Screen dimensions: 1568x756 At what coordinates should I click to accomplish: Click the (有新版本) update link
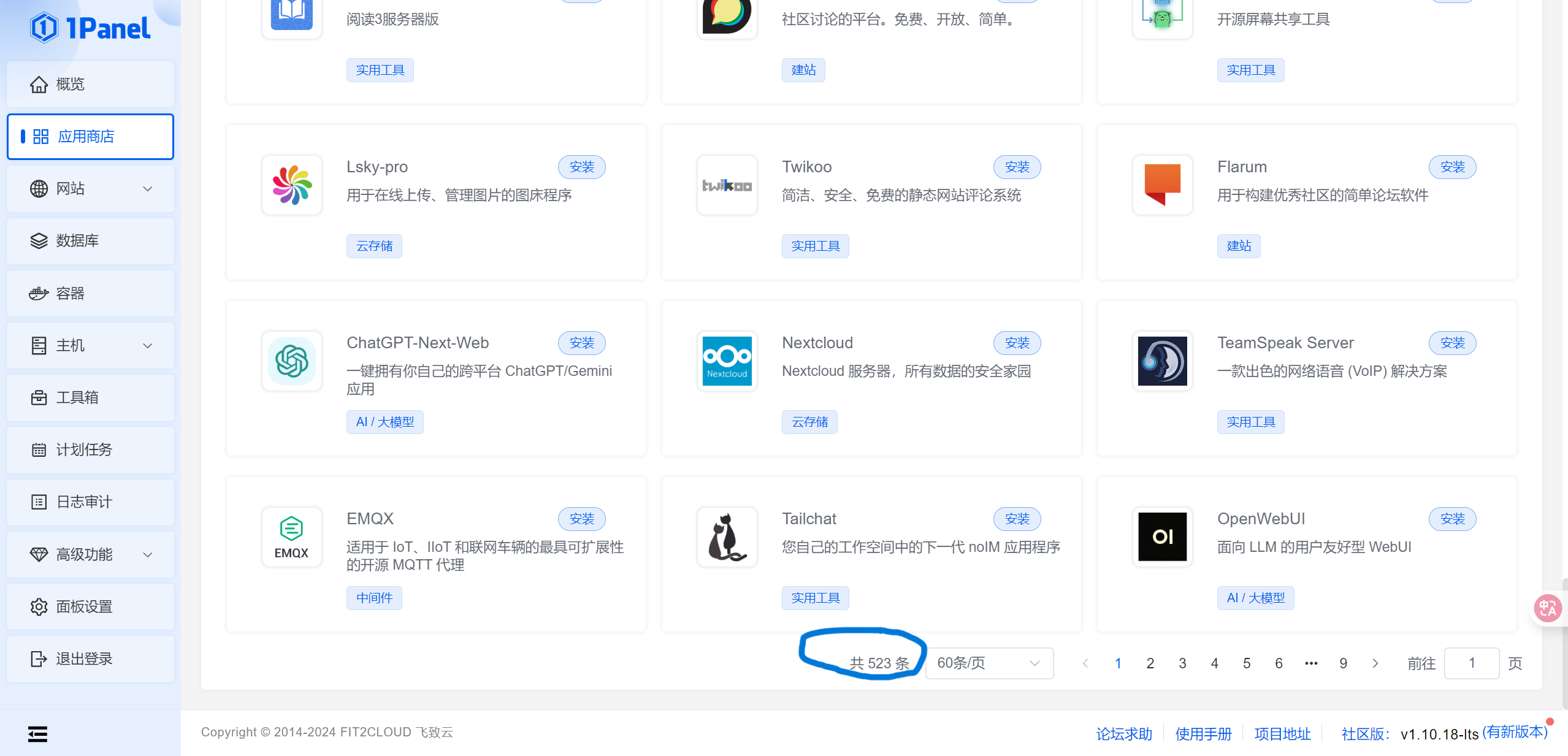1515,731
